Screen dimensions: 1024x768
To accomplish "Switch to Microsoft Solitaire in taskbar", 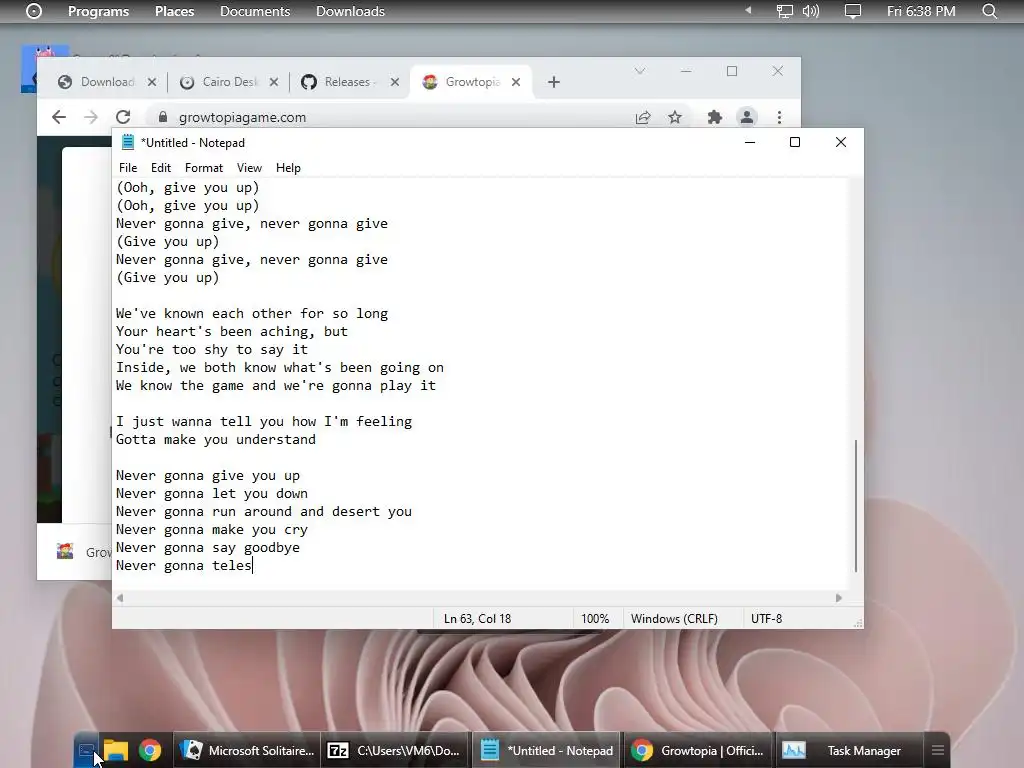I will point(248,751).
